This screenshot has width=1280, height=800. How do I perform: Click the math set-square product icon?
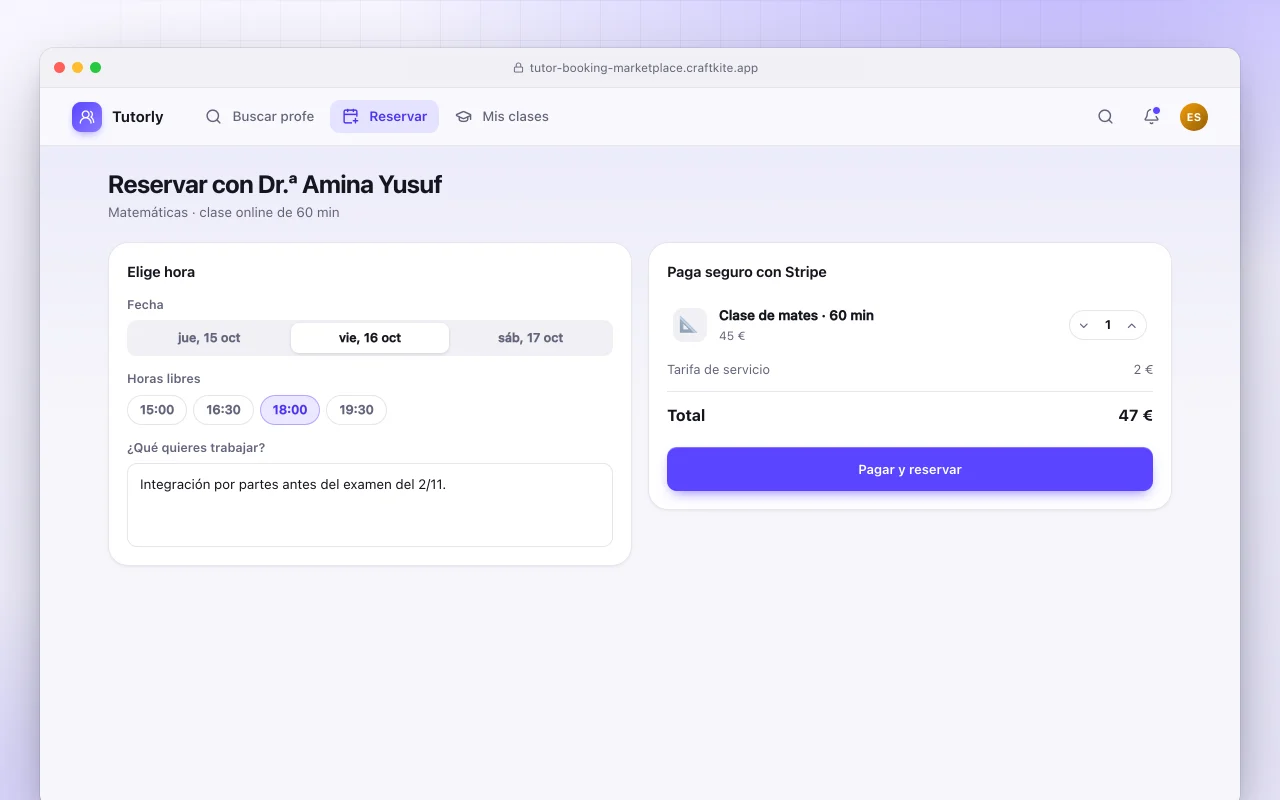pyautogui.click(x=690, y=325)
